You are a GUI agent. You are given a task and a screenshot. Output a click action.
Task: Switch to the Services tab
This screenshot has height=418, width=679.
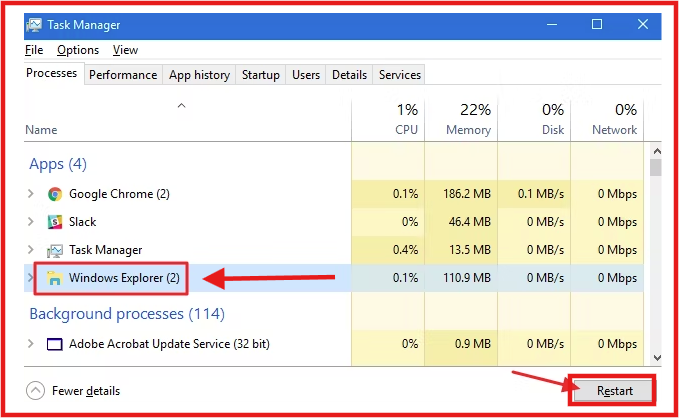[x=400, y=75]
